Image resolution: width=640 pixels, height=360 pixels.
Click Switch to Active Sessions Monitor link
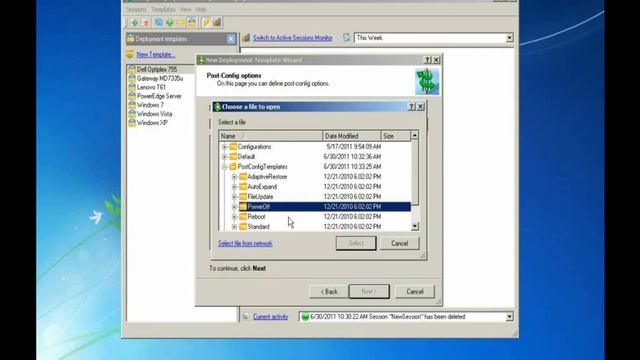(x=293, y=38)
